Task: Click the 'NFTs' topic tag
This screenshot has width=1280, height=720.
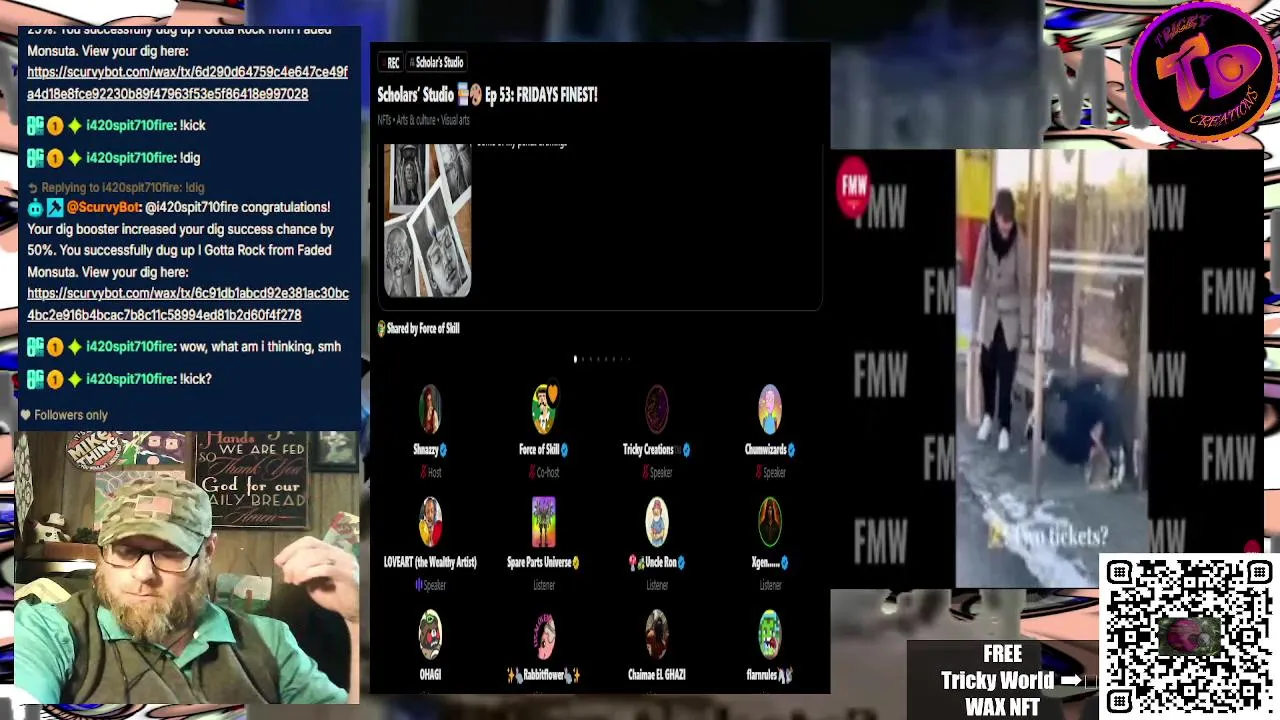Action: pyautogui.click(x=384, y=120)
